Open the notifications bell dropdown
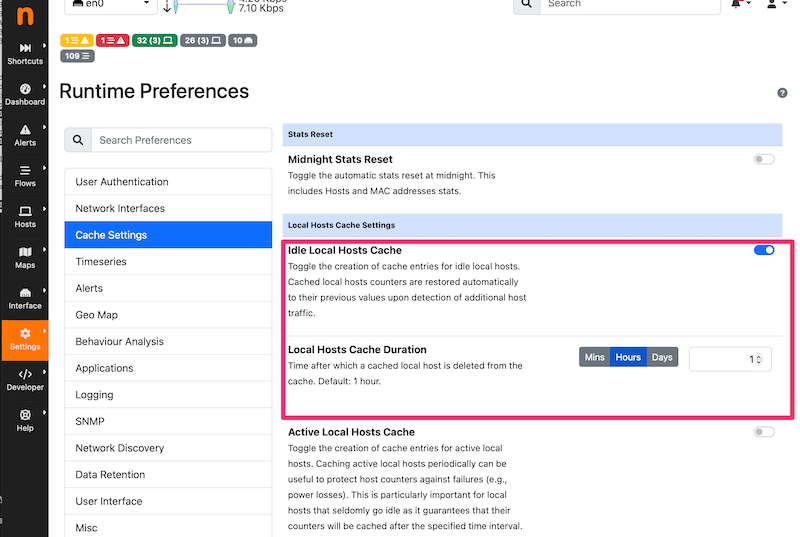This screenshot has height=537, width=800. pyautogui.click(x=740, y=5)
